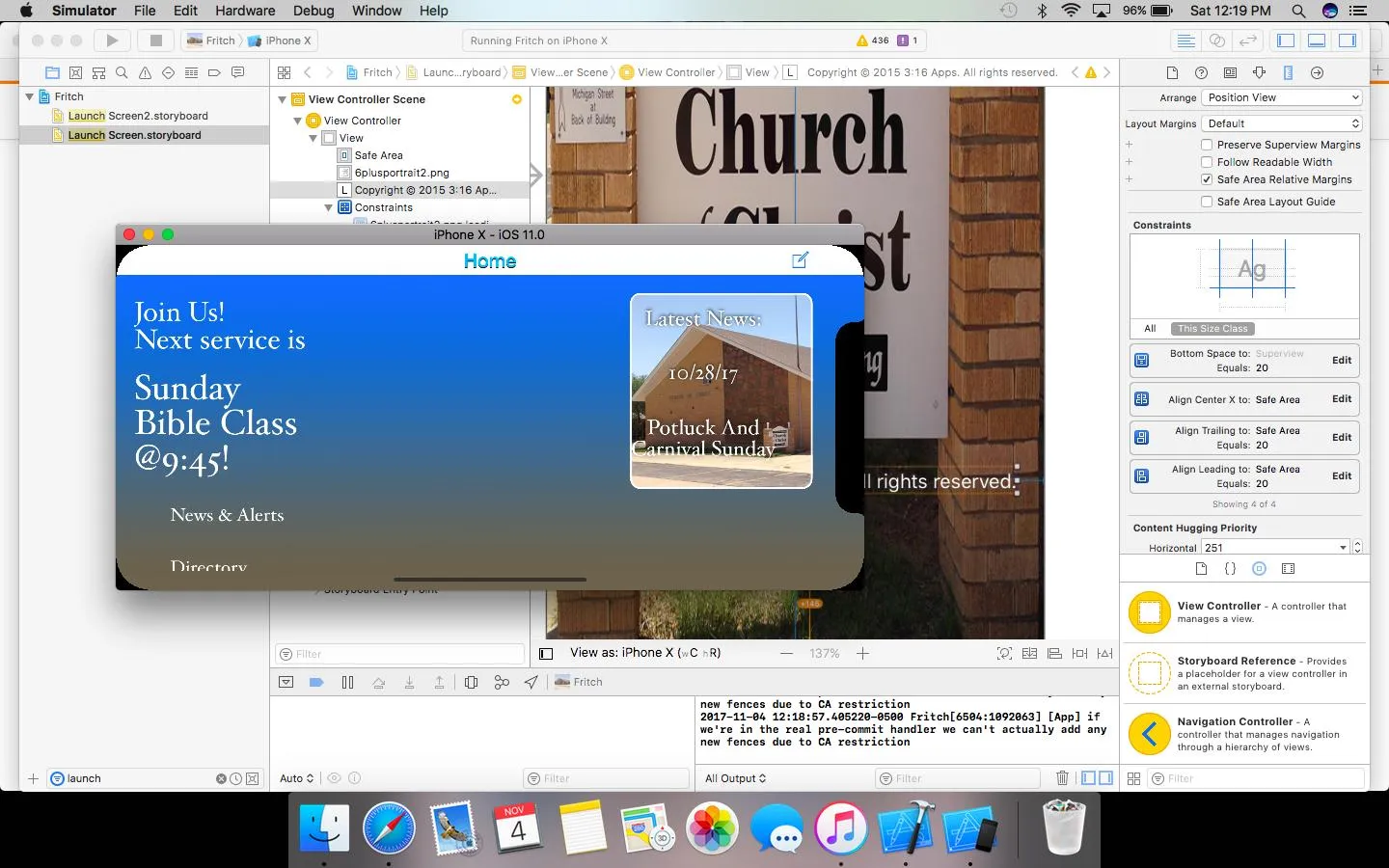Zoom out the canvas with minus

pyautogui.click(x=787, y=653)
